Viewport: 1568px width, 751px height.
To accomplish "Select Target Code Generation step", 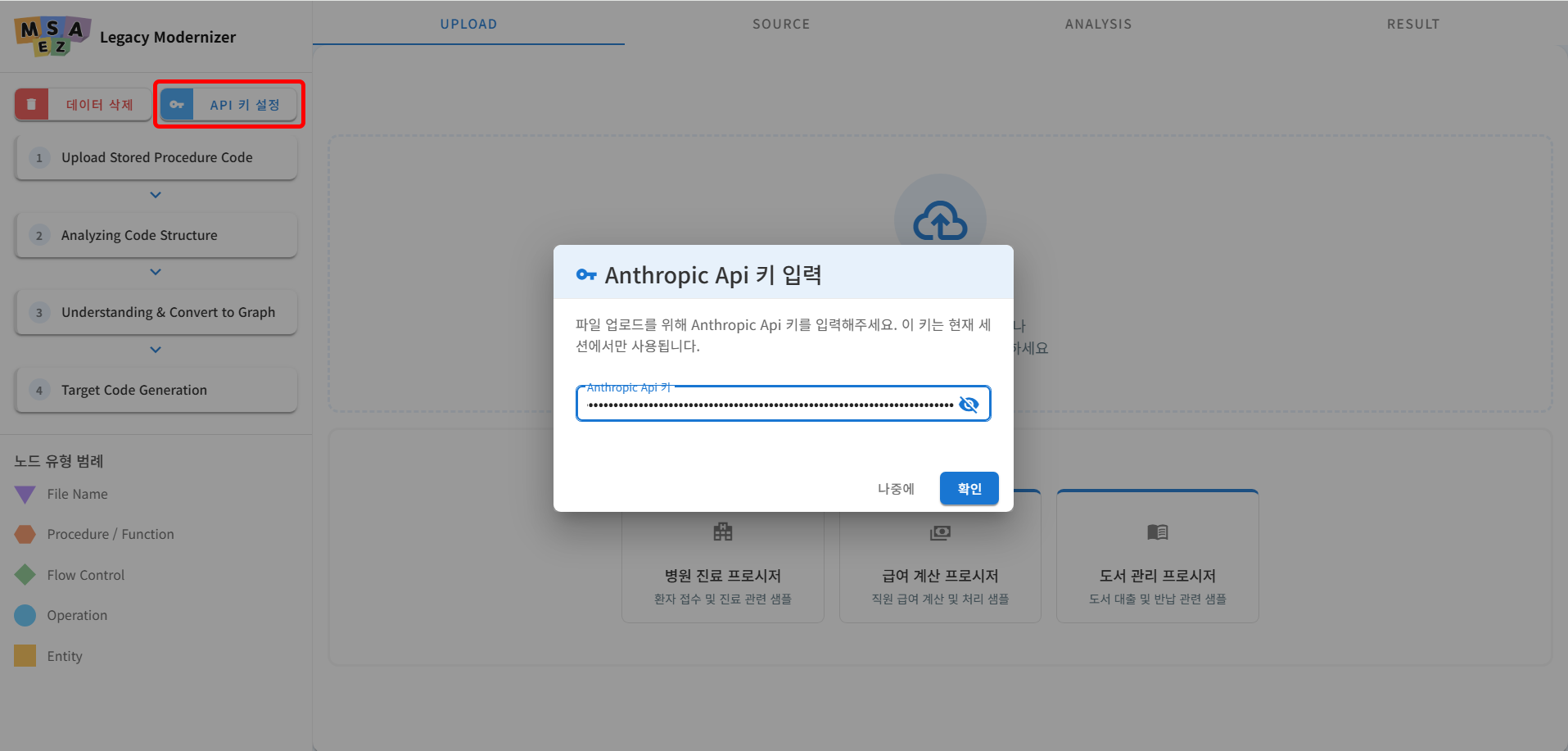I will pos(156,391).
